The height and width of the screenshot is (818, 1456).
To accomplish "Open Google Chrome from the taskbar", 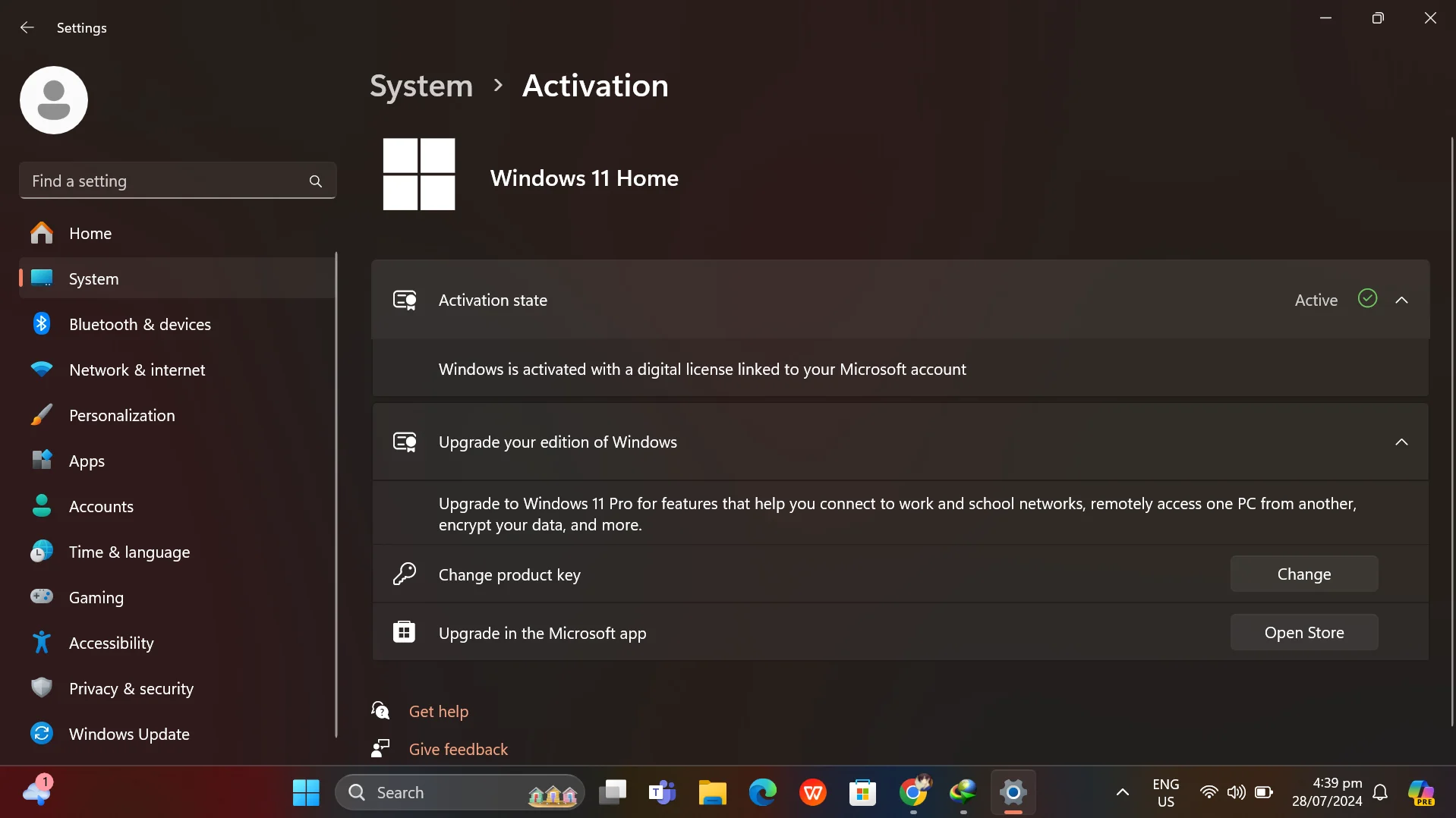I will pos(913,793).
